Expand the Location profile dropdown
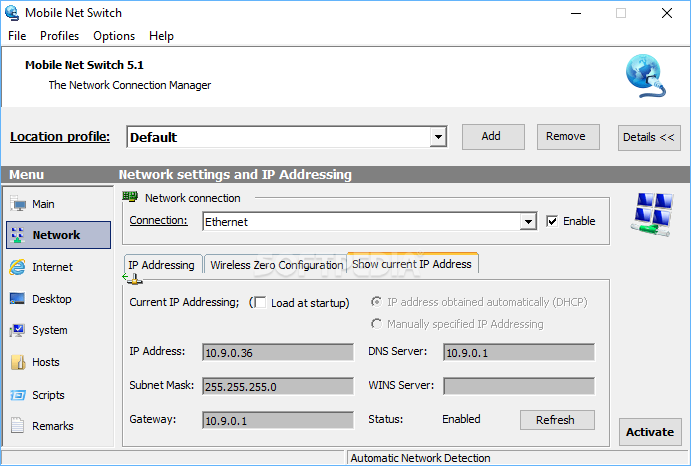The image size is (691, 466). 438,137
